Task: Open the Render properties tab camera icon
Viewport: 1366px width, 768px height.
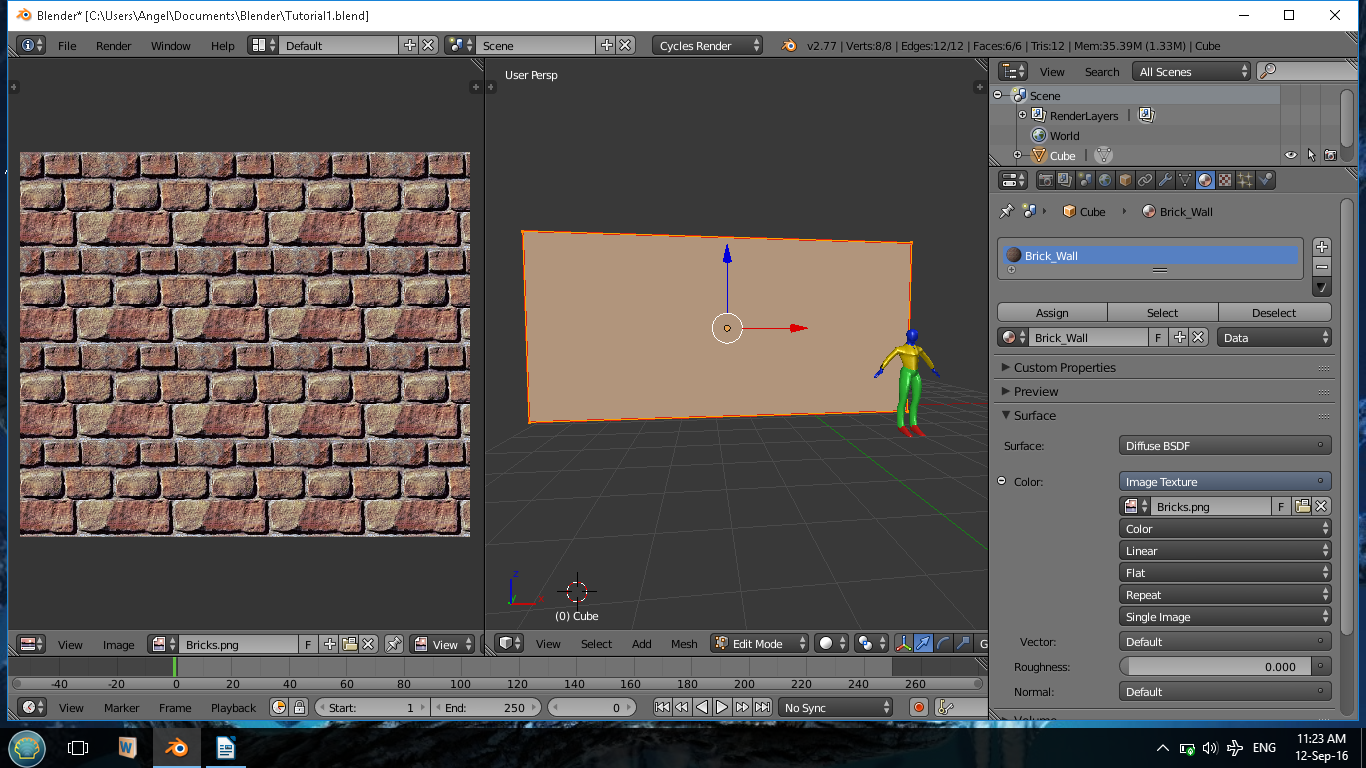Action: pyautogui.click(x=1045, y=180)
